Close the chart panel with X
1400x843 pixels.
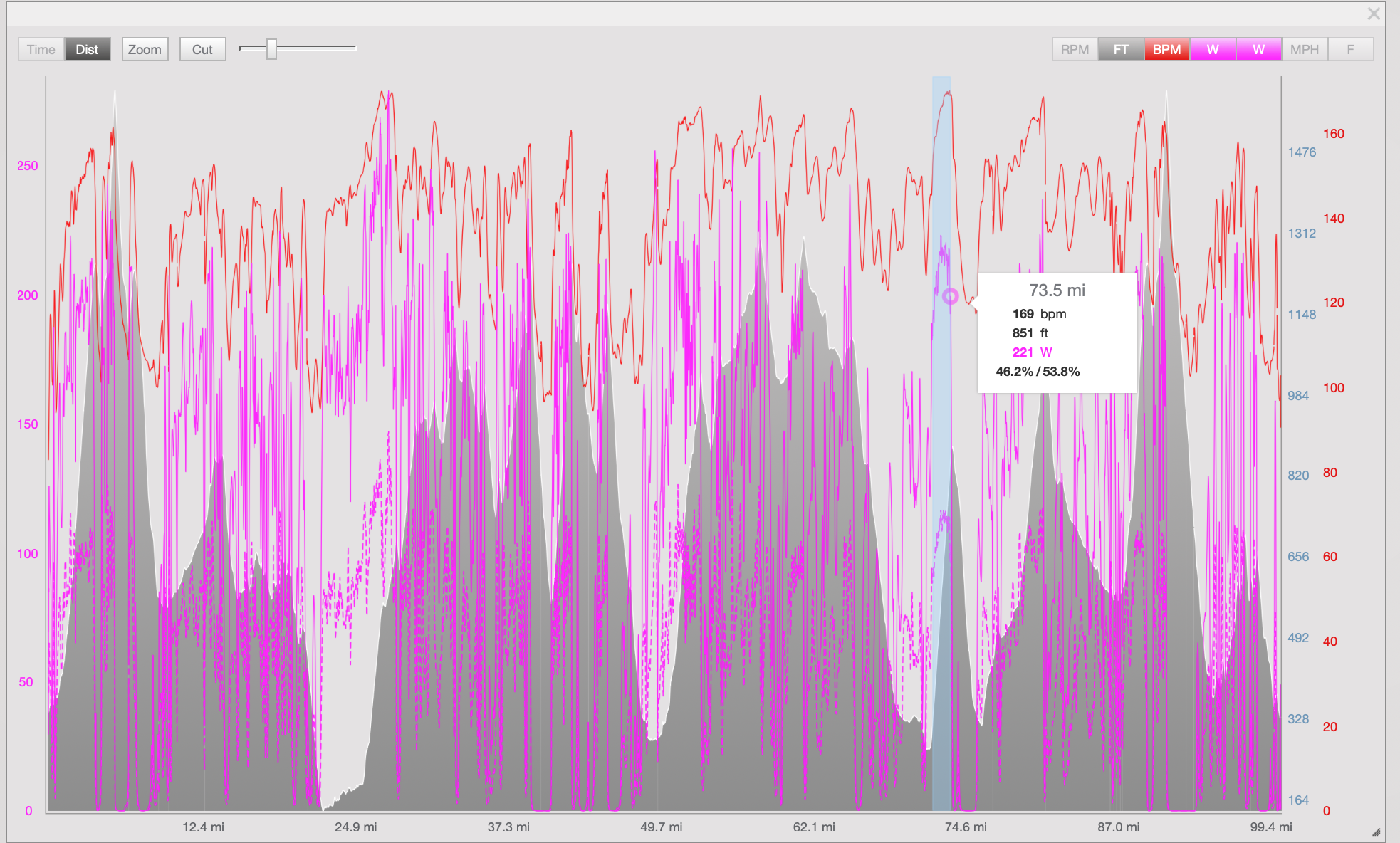point(1374,14)
